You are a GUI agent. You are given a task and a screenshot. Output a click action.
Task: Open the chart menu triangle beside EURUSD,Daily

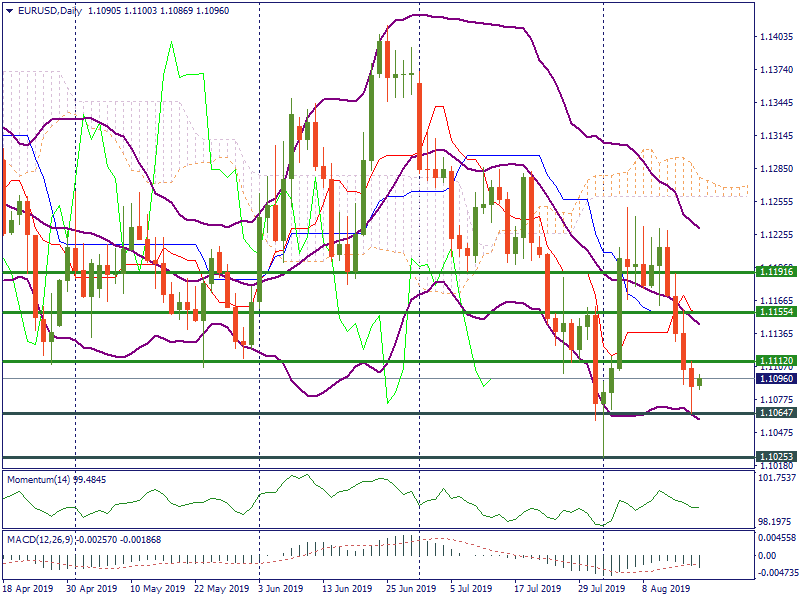[9, 11]
